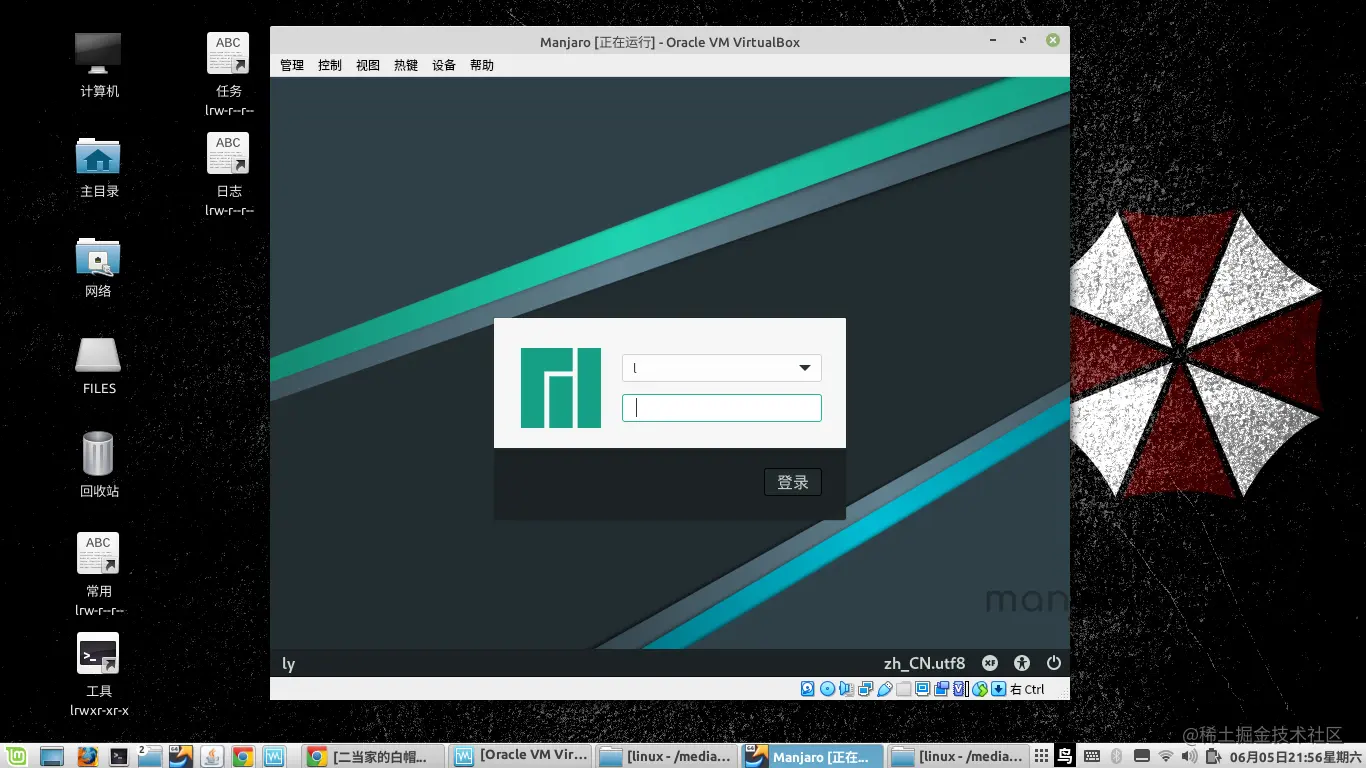Open the 热键 menu in VirtualBox

(406, 65)
